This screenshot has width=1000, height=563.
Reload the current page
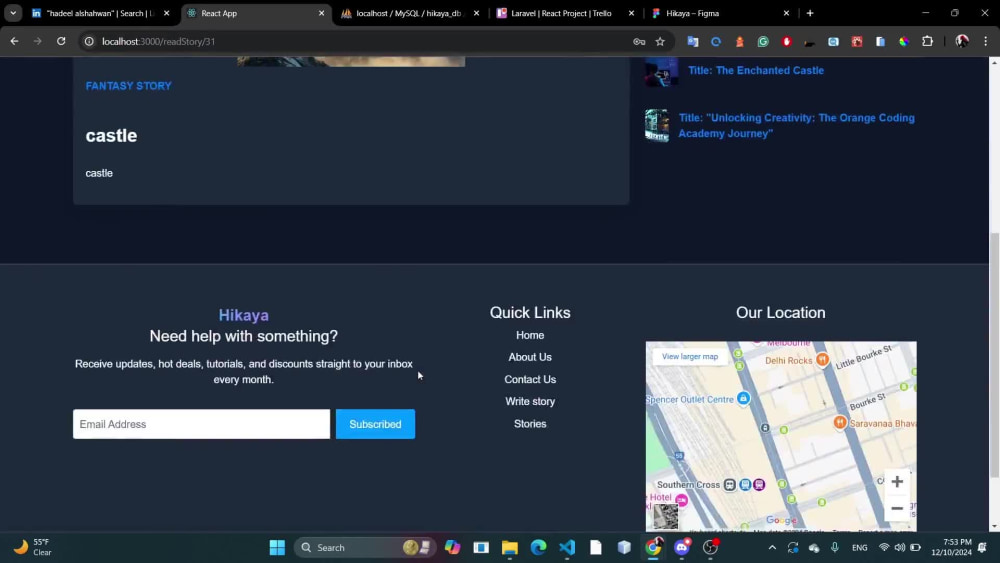click(x=61, y=41)
